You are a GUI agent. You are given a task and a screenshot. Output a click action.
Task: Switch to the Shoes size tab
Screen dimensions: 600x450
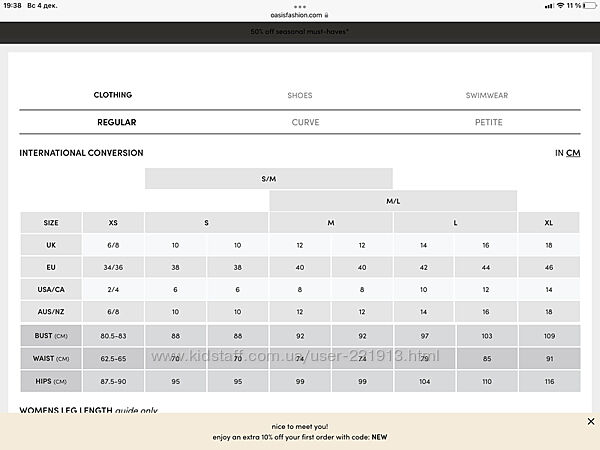tap(299, 95)
